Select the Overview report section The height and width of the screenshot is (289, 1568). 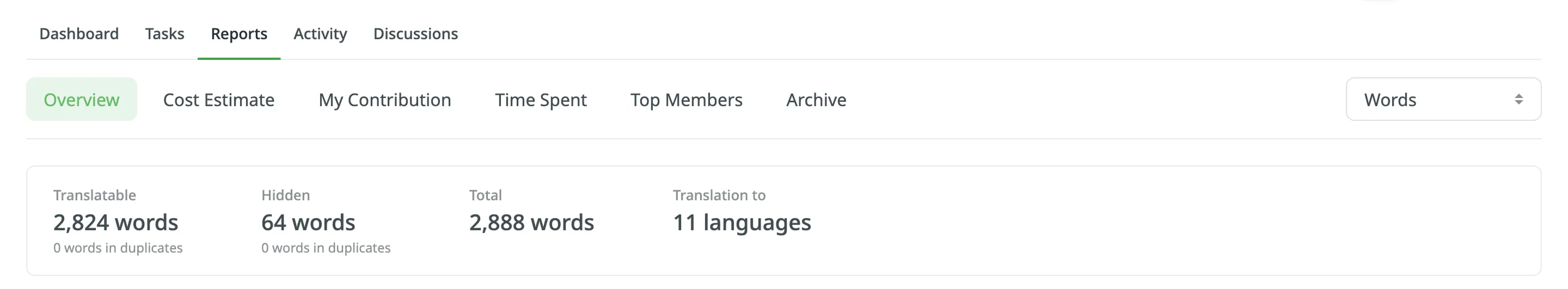(x=82, y=100)
